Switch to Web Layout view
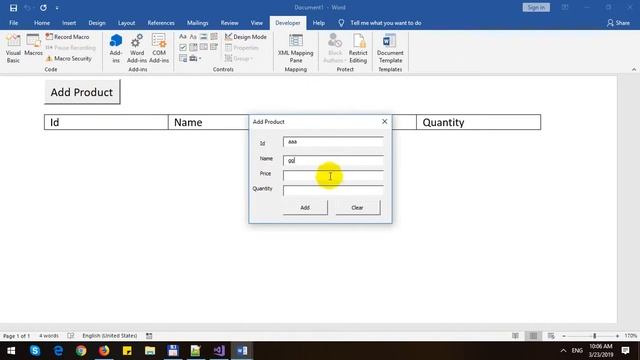This screenshot has height=360, width=640. (x=551, y=336)
